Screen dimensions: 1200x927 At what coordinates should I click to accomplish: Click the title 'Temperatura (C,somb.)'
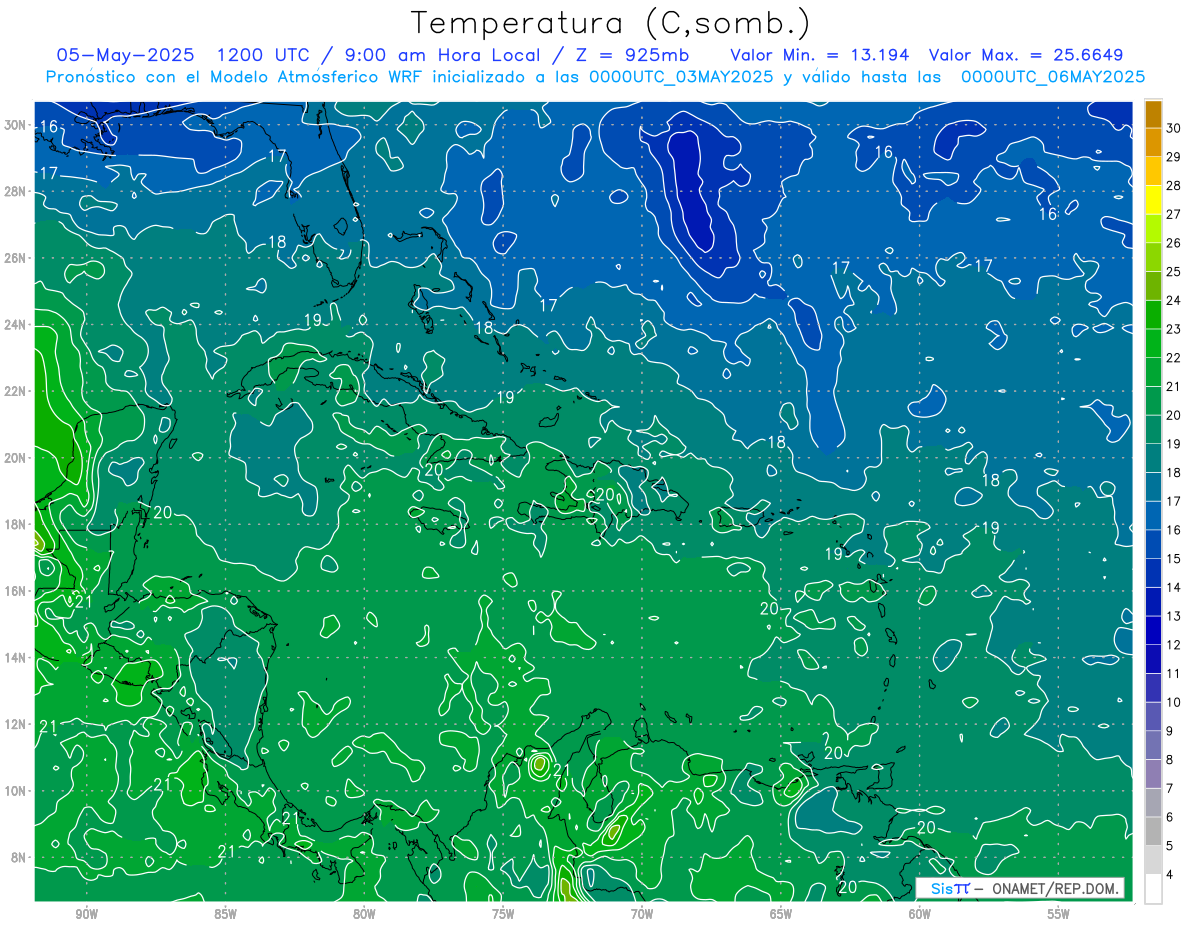(x=611, y=23)
